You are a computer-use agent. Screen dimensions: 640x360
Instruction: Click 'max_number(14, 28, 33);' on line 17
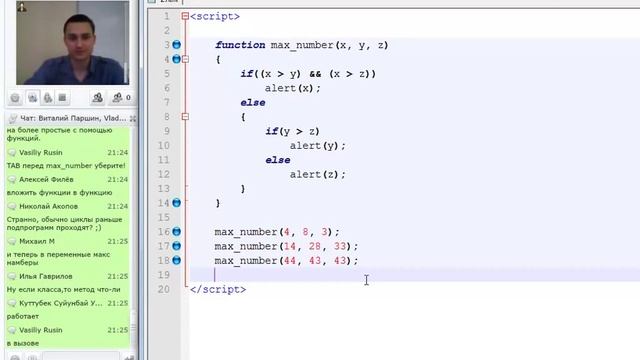pos(286,247)
